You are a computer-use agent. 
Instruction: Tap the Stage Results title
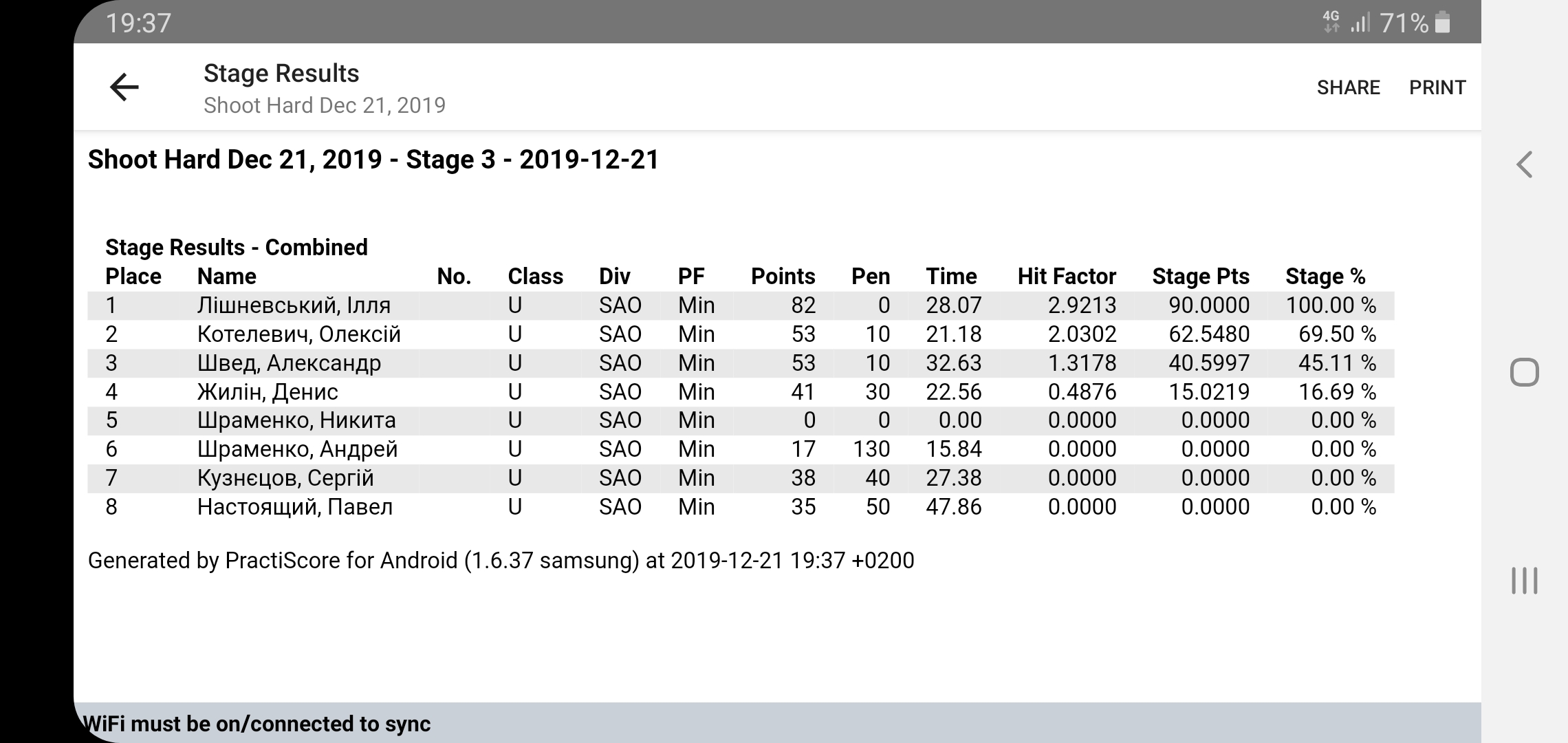(281, 74)
